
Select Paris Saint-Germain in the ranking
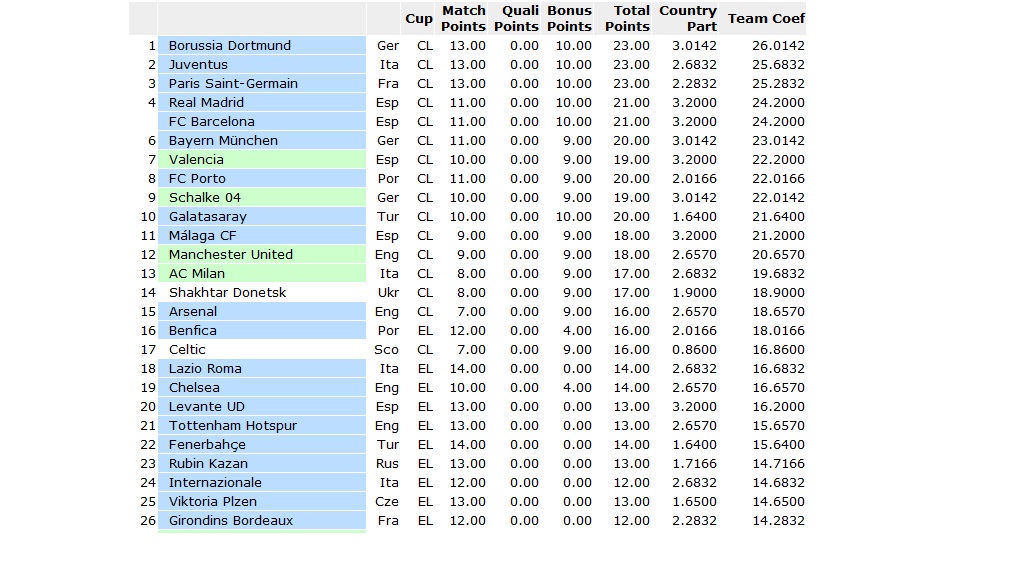[x=233, y=84]
